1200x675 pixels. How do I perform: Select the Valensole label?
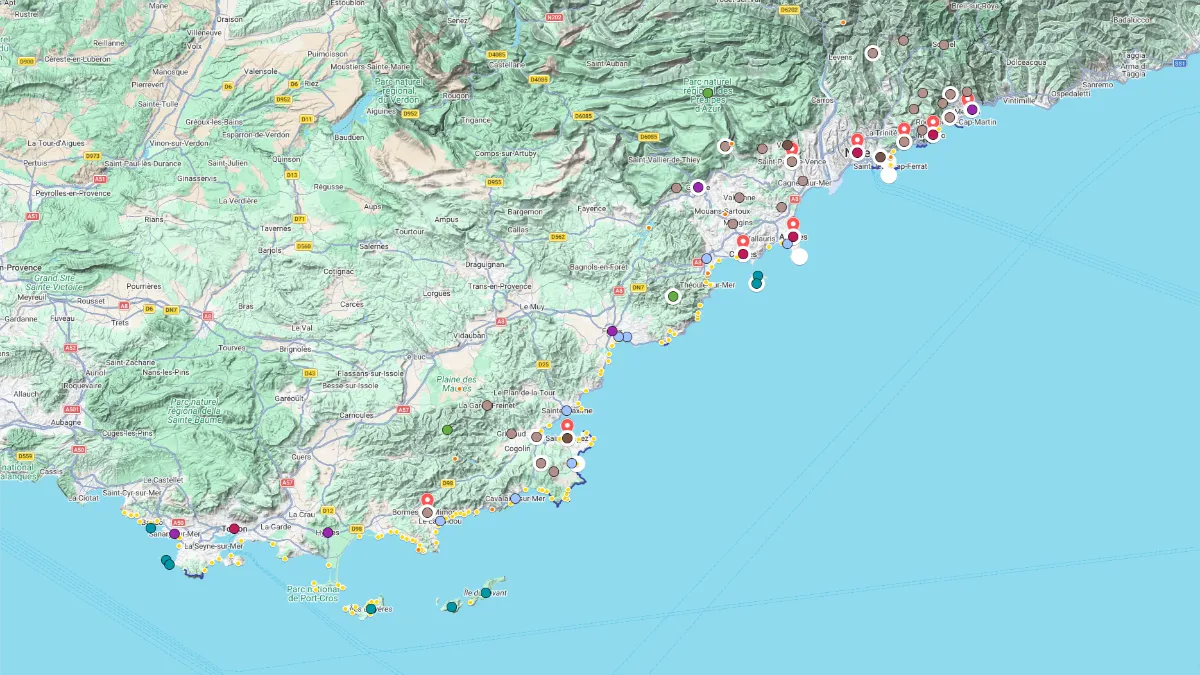coord(261,71)
